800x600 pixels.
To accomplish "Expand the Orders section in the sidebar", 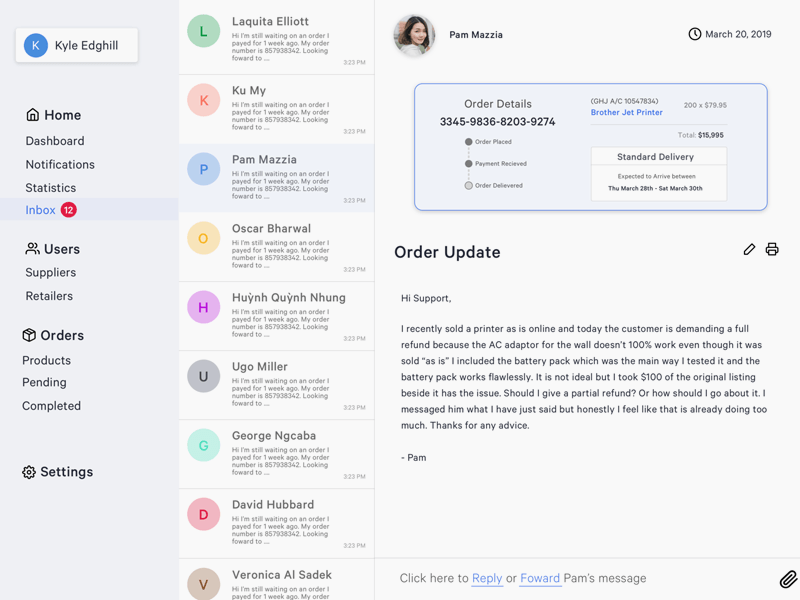I will point(58,335).
